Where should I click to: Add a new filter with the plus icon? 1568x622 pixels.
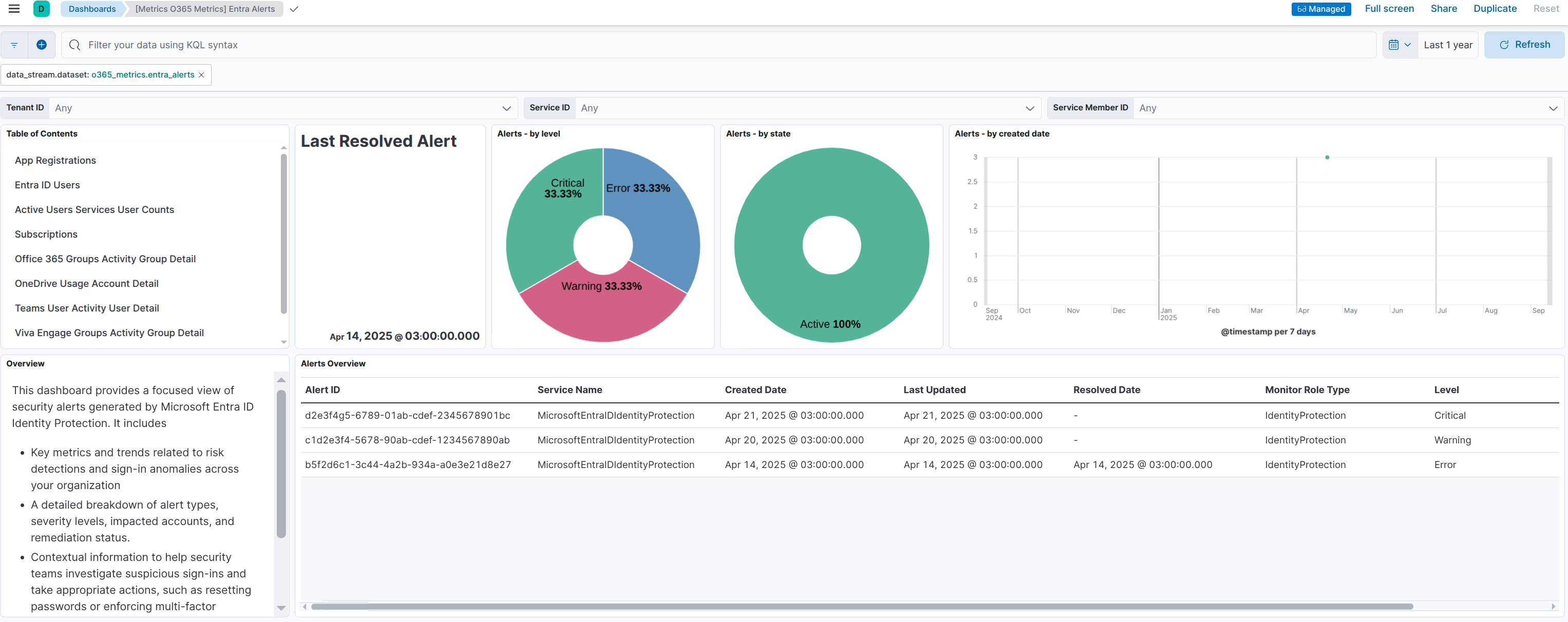[x=41, y=44]
